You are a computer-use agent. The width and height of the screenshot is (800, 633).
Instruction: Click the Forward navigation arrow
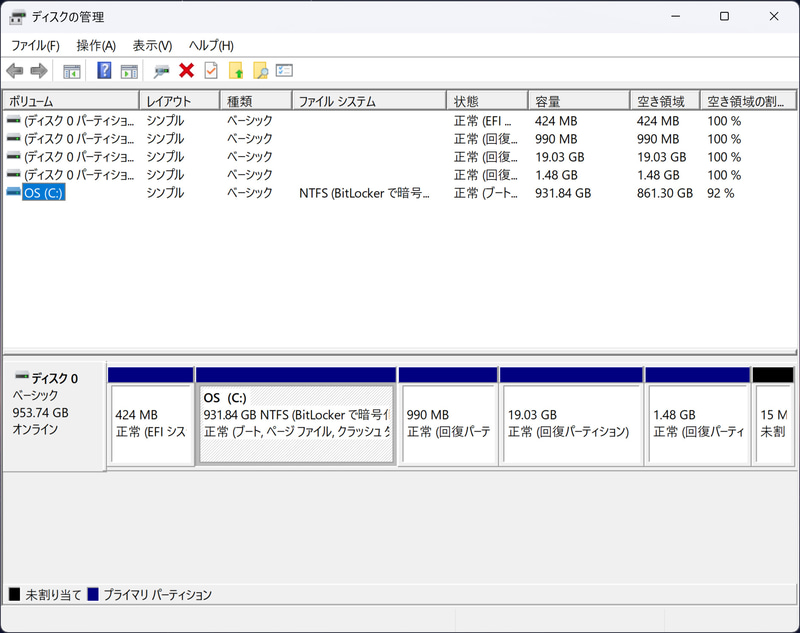tap(38, 70)
